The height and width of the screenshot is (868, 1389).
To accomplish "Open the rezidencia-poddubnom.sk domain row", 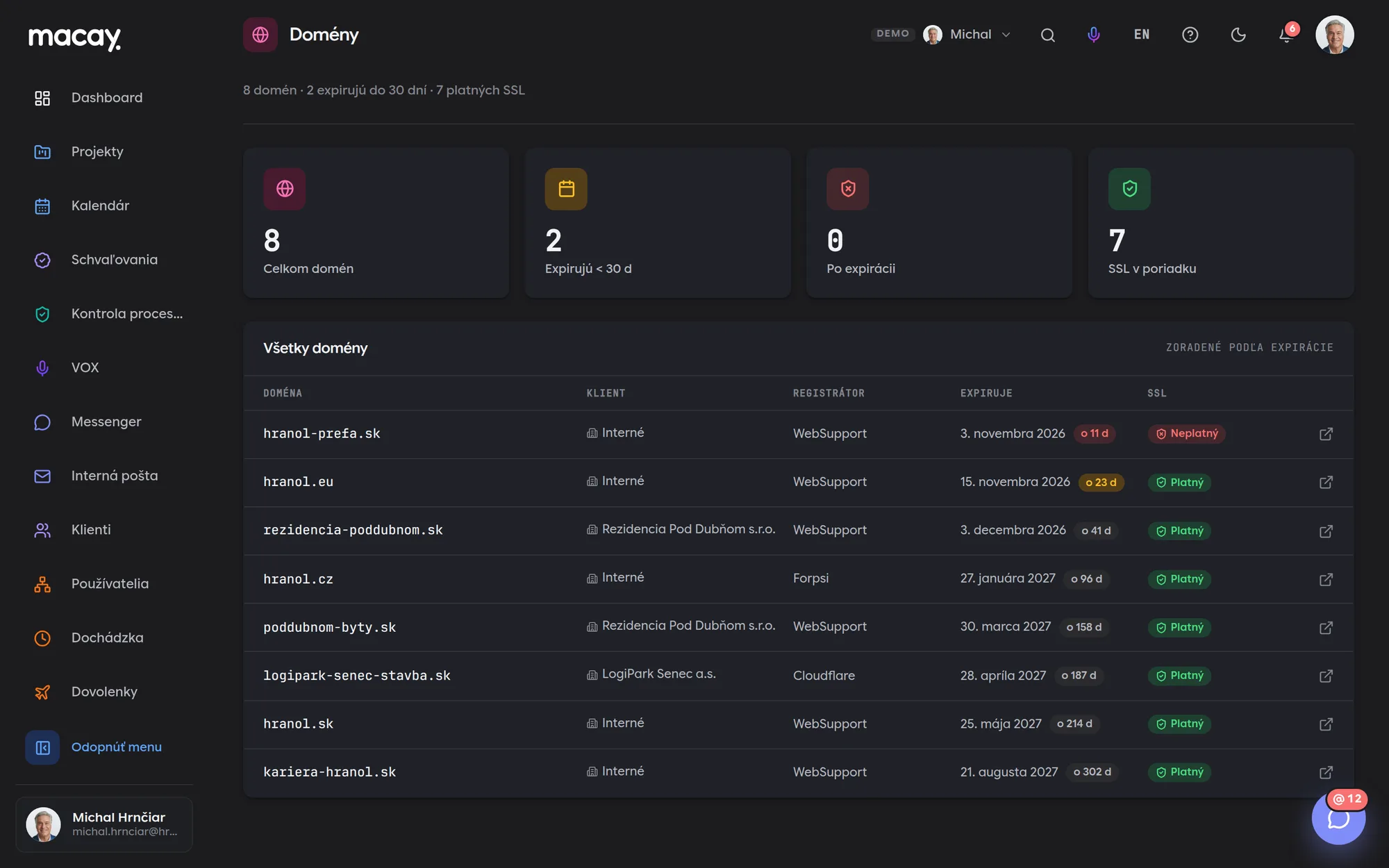I will tap(798, 531).
